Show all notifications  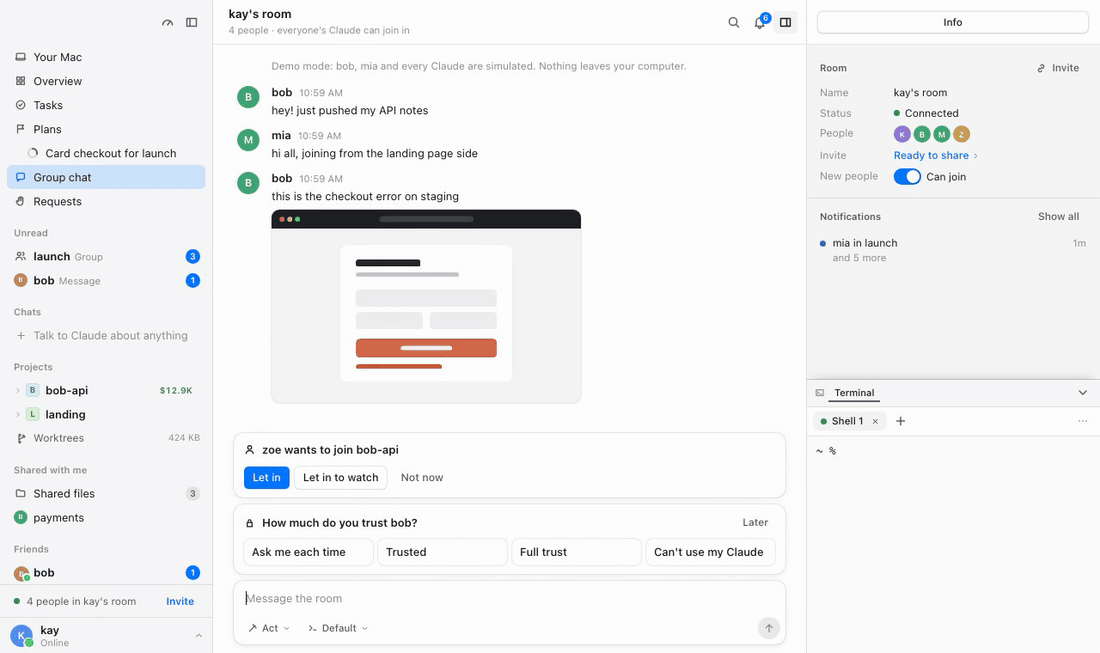click(1058, 217)
